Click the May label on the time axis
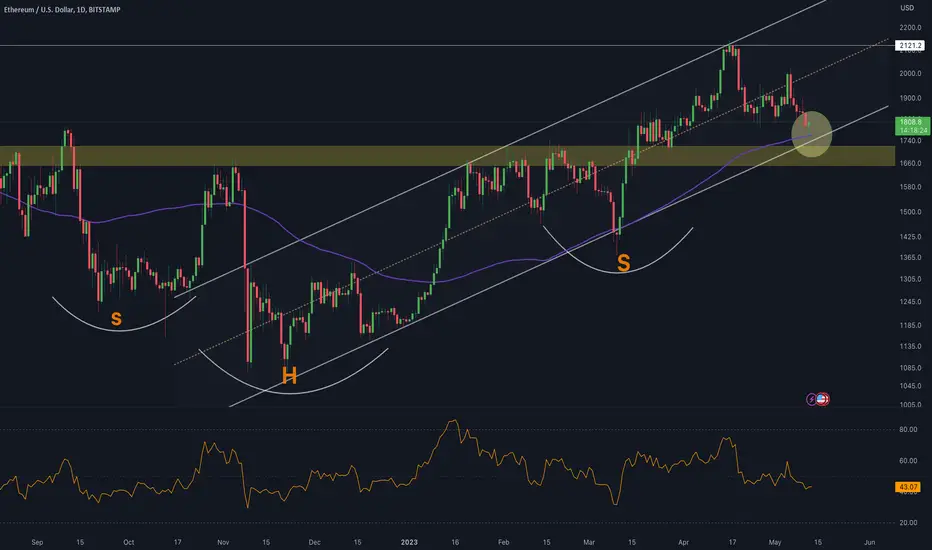The width and height of the screenshot is (932, 550). (x=774, y=542)
